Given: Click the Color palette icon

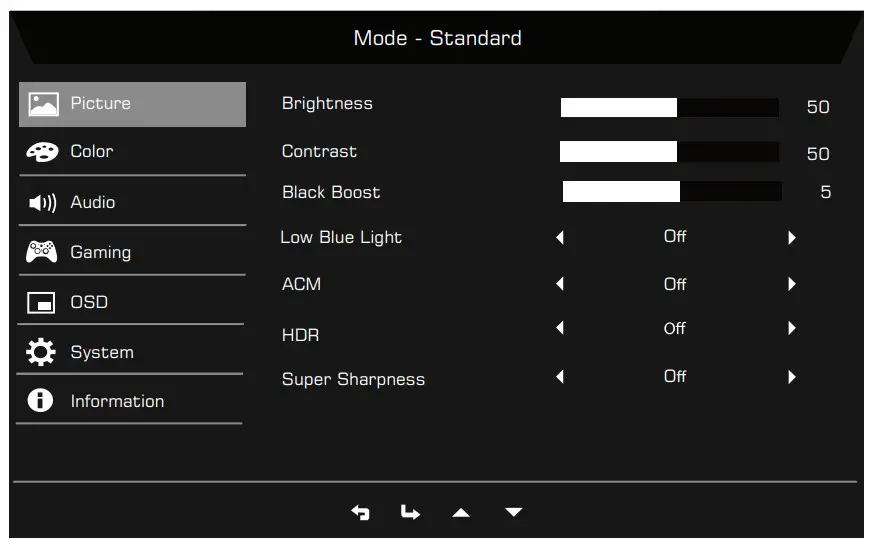Looking at the screenshot, I should [x=42, y=152].
